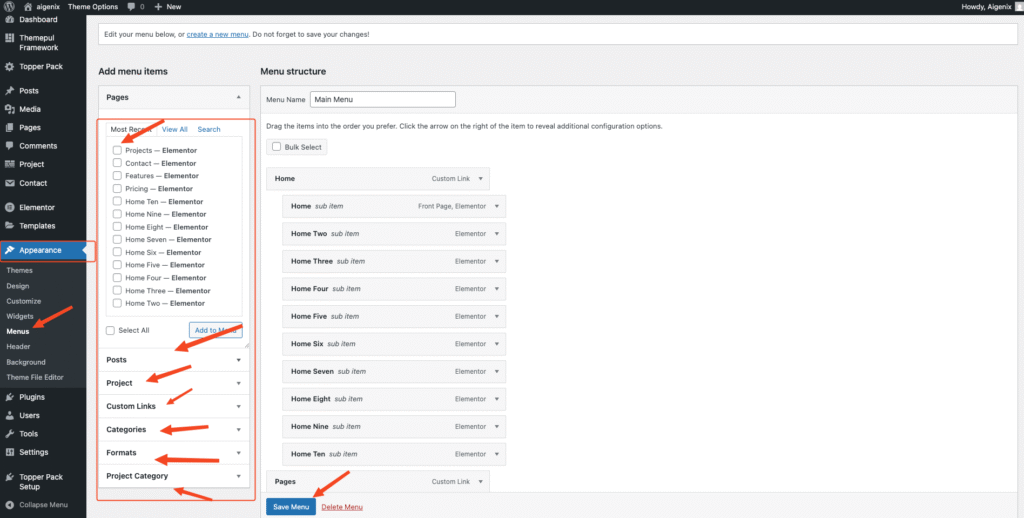This screenshot has height=518, width=1024.
Task: Click the Collapse Menu icon
Action: tap(9, 504)
